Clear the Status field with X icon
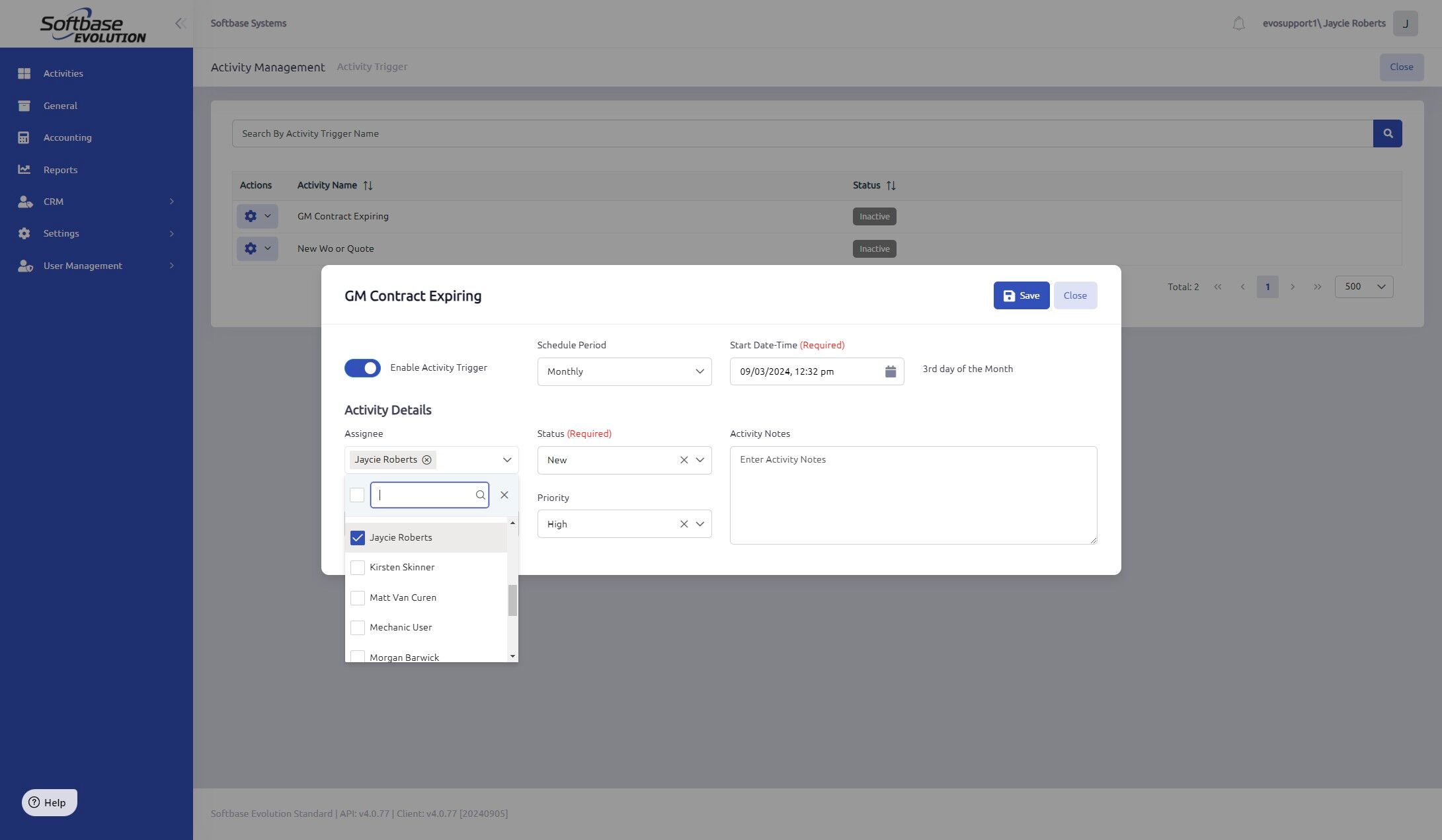The height and width of the screenshot is (840, 1442). [x=684, y=460]
